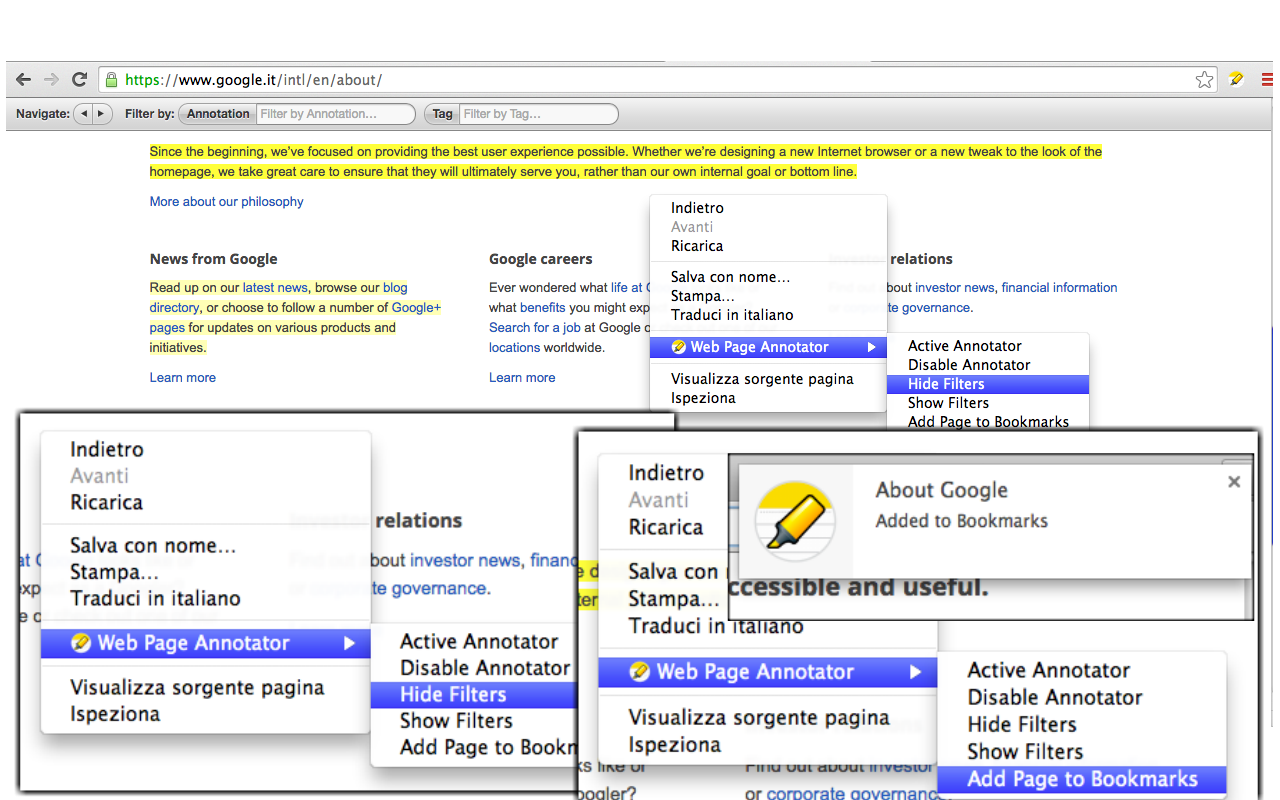Click the browser back arrow

click(23, 80)
